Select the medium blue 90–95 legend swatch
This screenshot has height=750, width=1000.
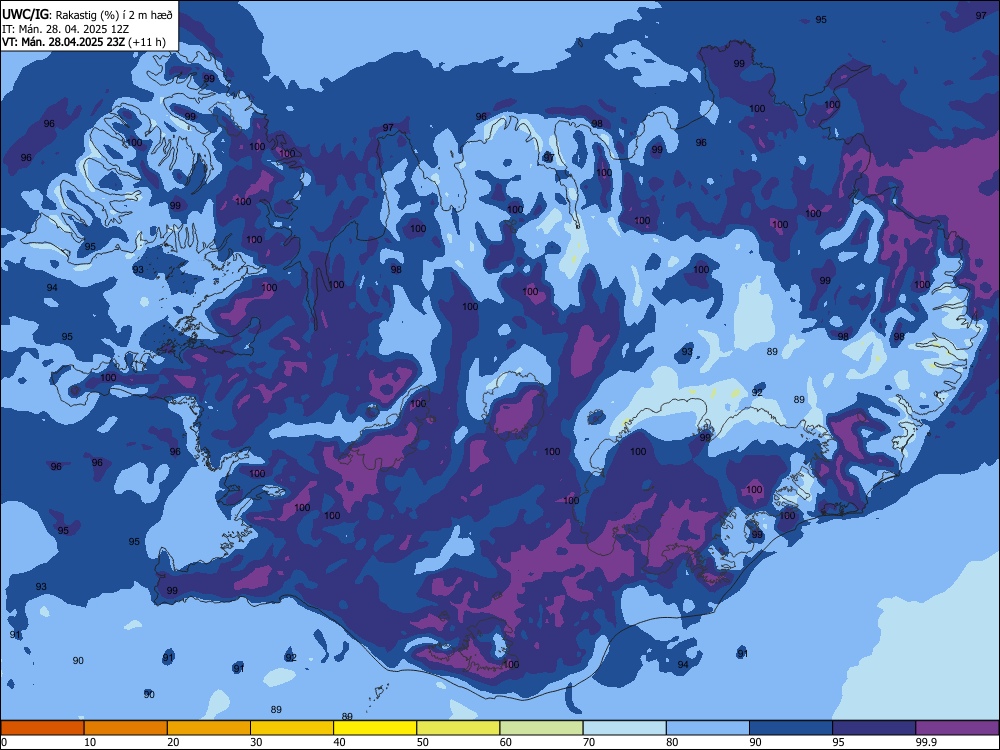(x=791, y=728)
